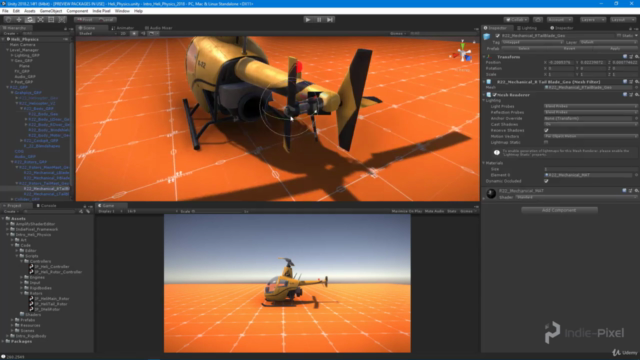Open the Layers dropdown

pos(593,19)
